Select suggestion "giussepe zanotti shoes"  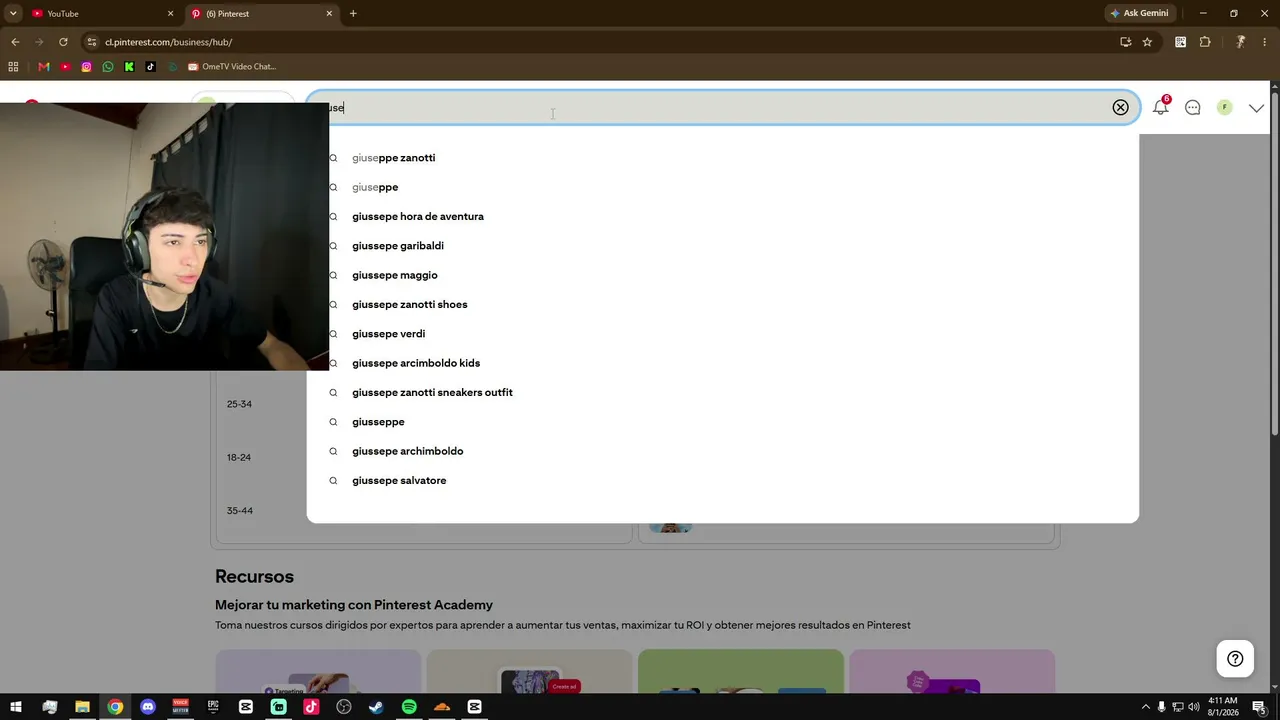pyautogui.click(x=410, y=304)
